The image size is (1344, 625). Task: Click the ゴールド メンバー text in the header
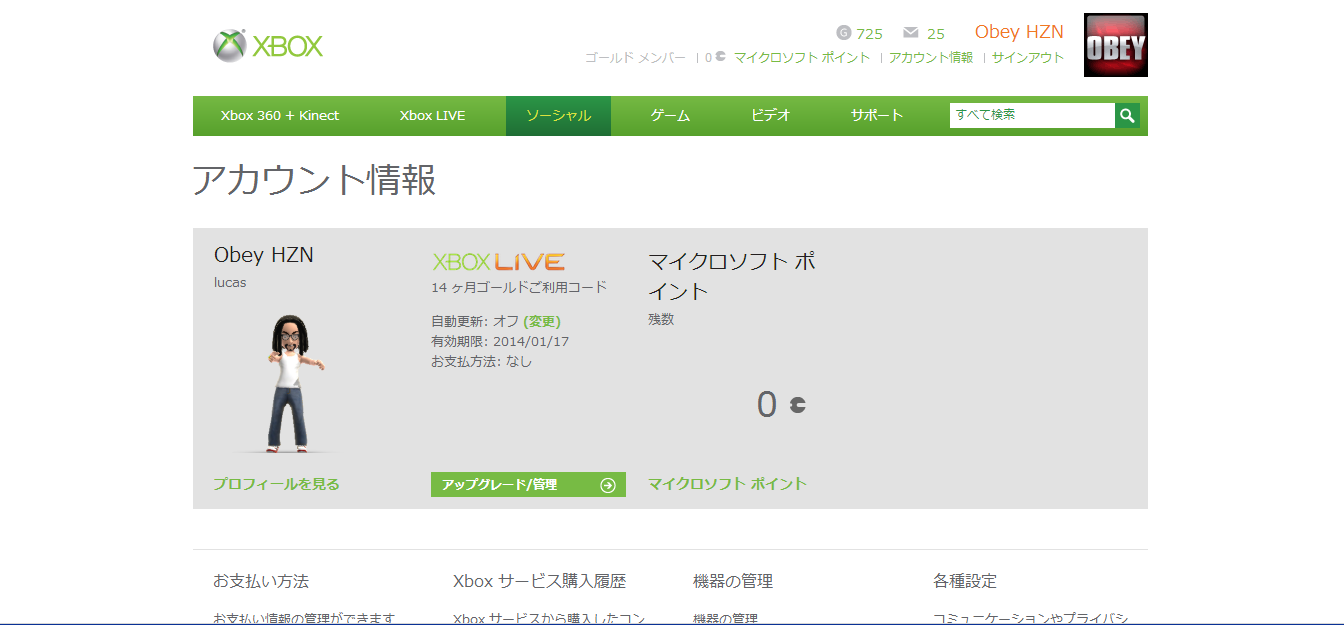[635, 58]
